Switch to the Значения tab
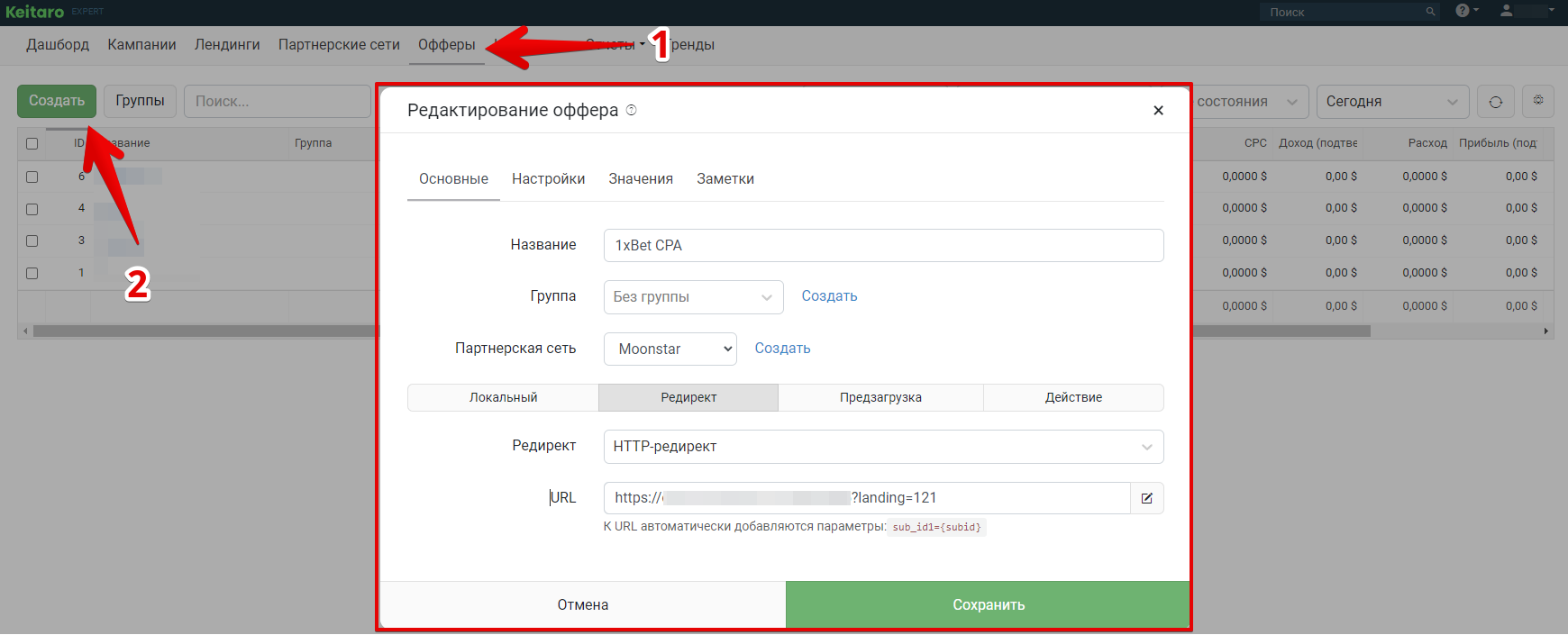Viewport: 1568px width, 635px height. click(x=641, y=179)
